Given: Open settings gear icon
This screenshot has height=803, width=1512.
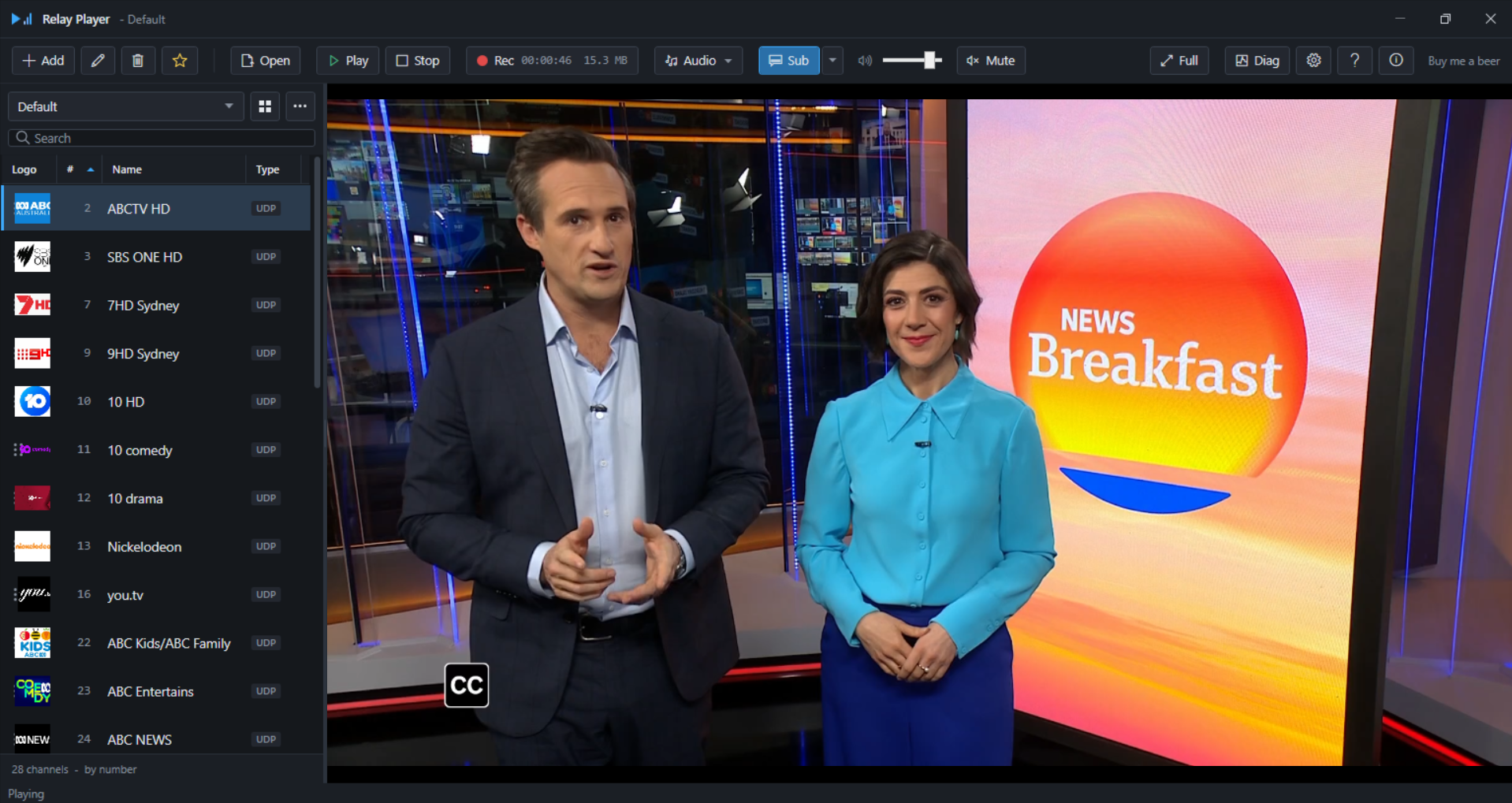Looking at the screenshot, I should click(1313, 61).
